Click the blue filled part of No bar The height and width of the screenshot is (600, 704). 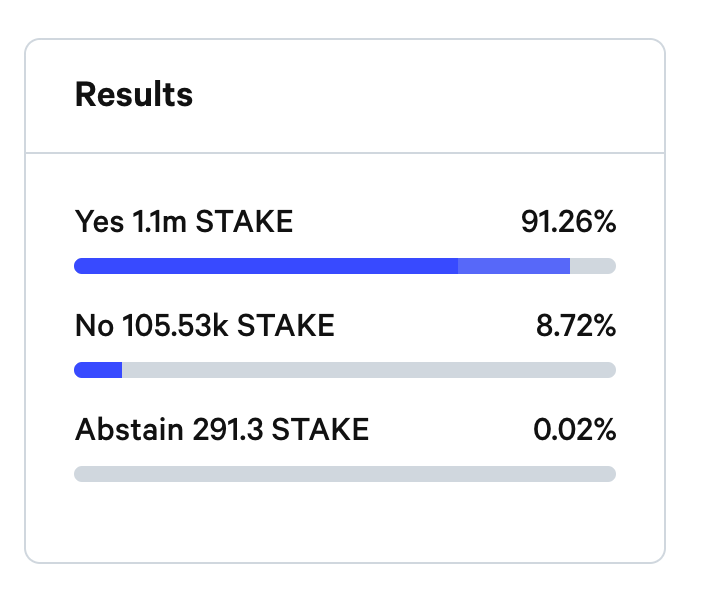(x=98, y=370)
